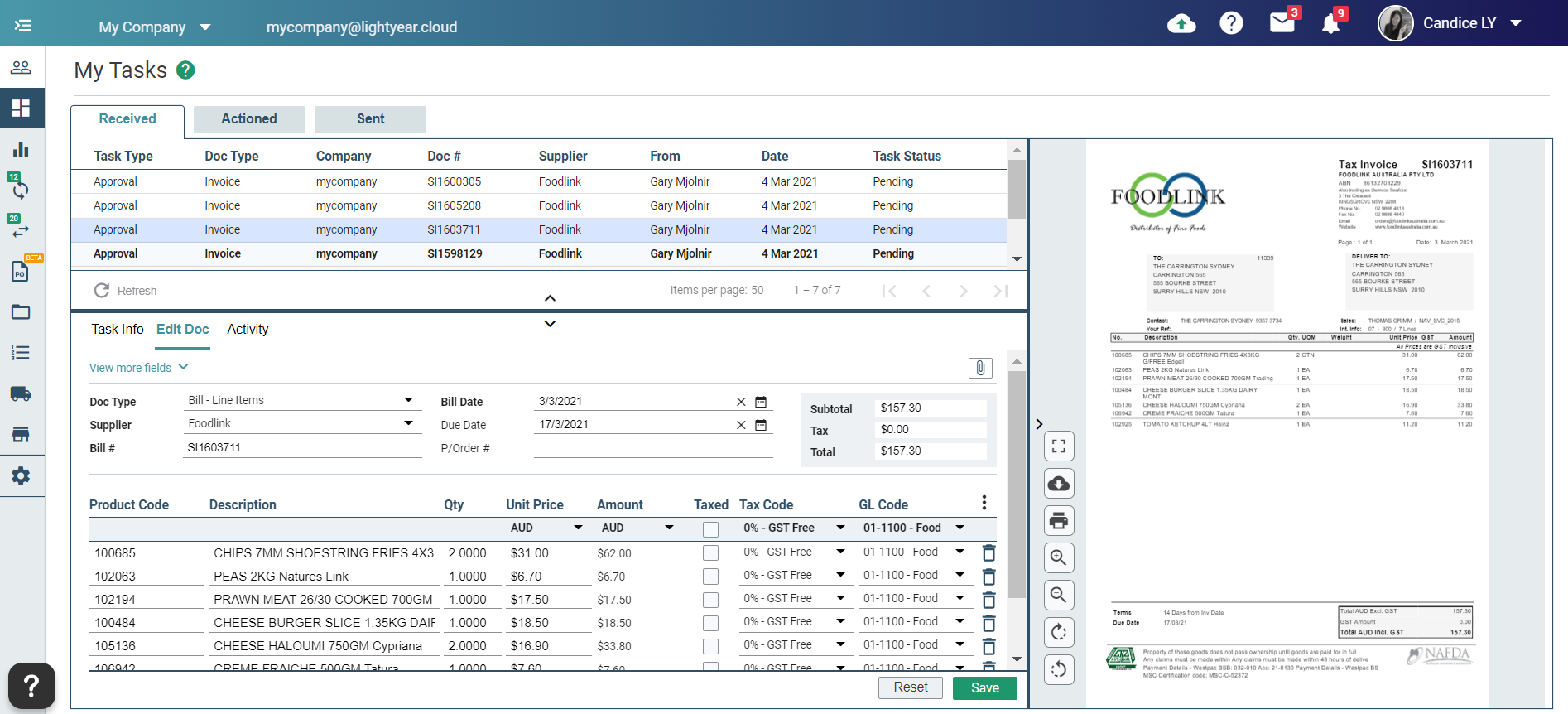This screenshot has width=1568, height=714.
Task: Open the notifications bell
Action: point(1330,24)
